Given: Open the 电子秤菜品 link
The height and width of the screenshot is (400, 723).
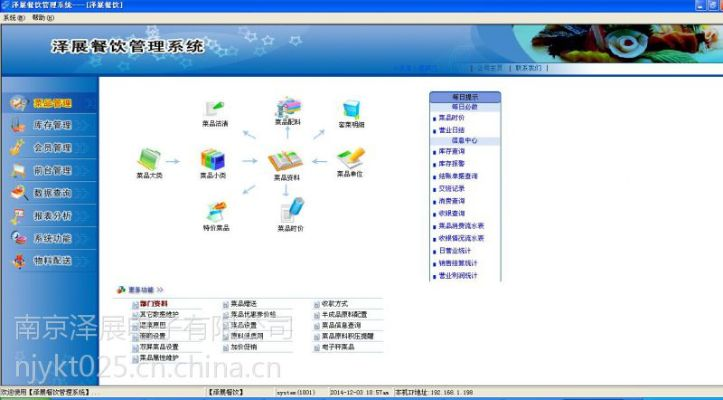Looking at the screenshot, I should [338, 347].
